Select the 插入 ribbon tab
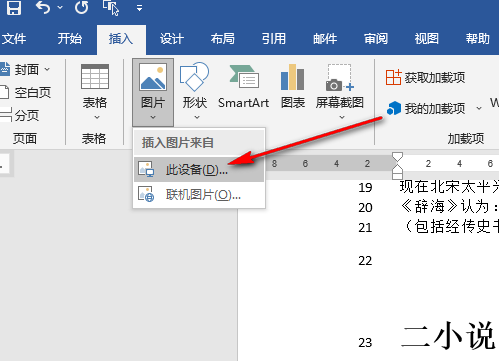The width and height of the screenshot is (499, 361). pyautogui.click(x=121, y=39)
